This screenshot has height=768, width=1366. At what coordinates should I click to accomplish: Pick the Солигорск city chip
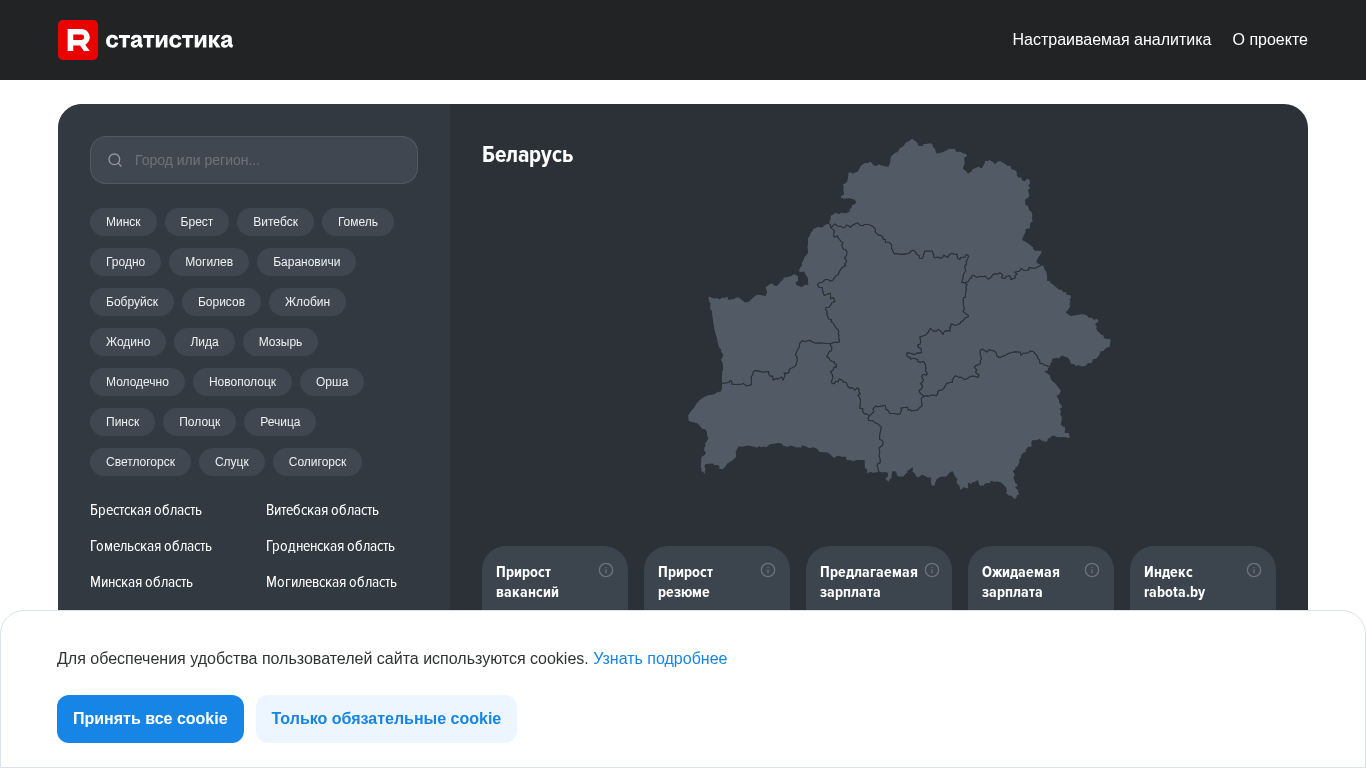click(x=317, y=462)
